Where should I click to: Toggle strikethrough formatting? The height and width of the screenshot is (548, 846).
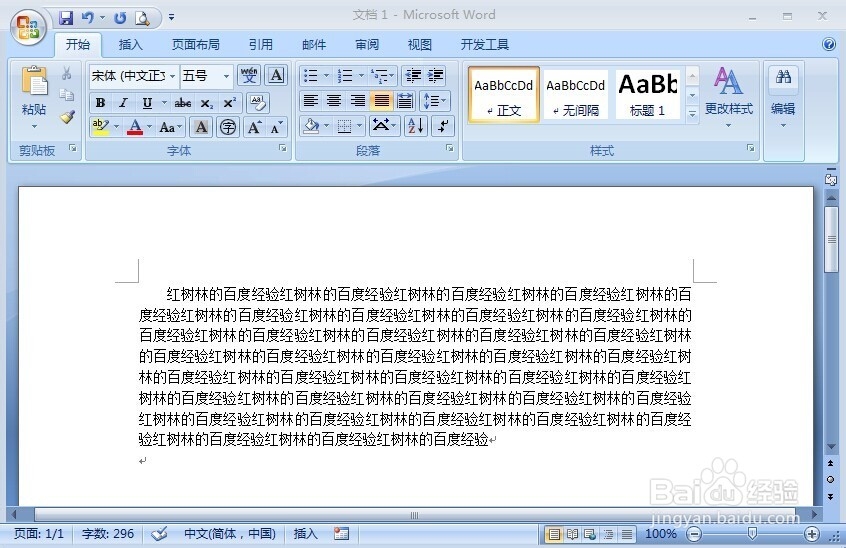[x=182, y=102]
